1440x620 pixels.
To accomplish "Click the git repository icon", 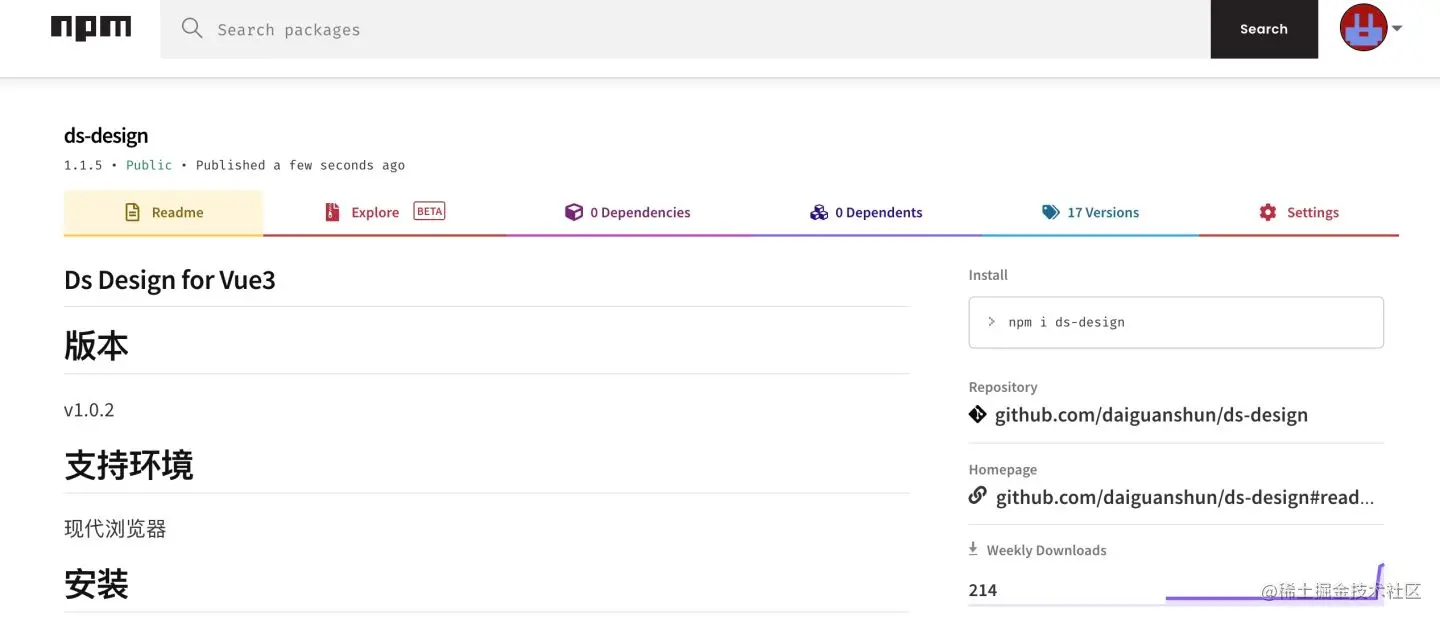I will tap(978, 414).
